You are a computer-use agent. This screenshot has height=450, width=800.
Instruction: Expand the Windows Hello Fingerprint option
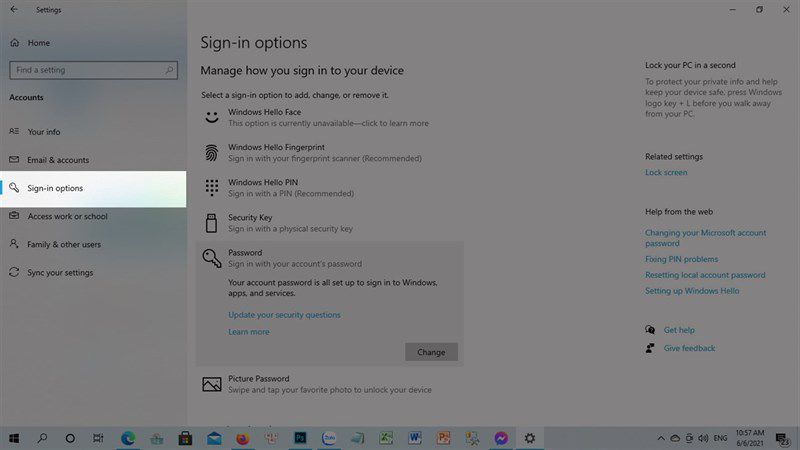(329, 153)
